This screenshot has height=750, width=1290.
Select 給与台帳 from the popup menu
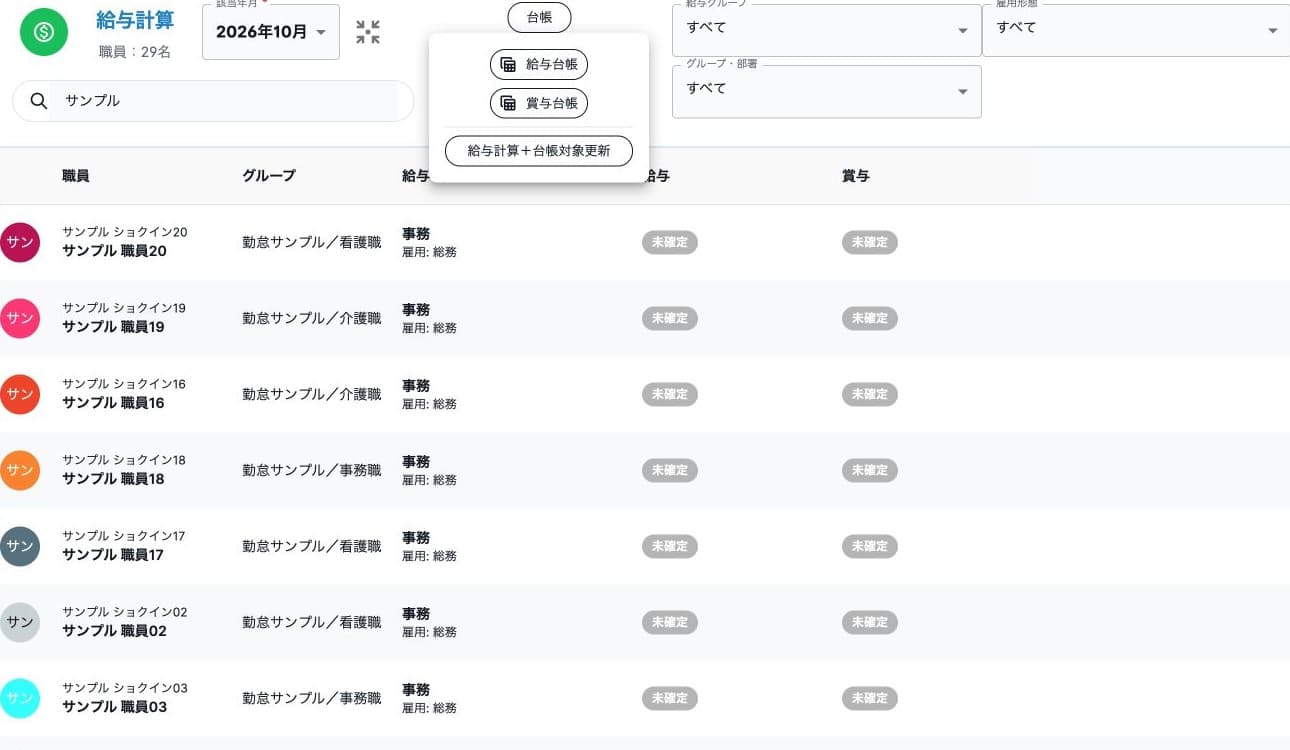(539, 65)
